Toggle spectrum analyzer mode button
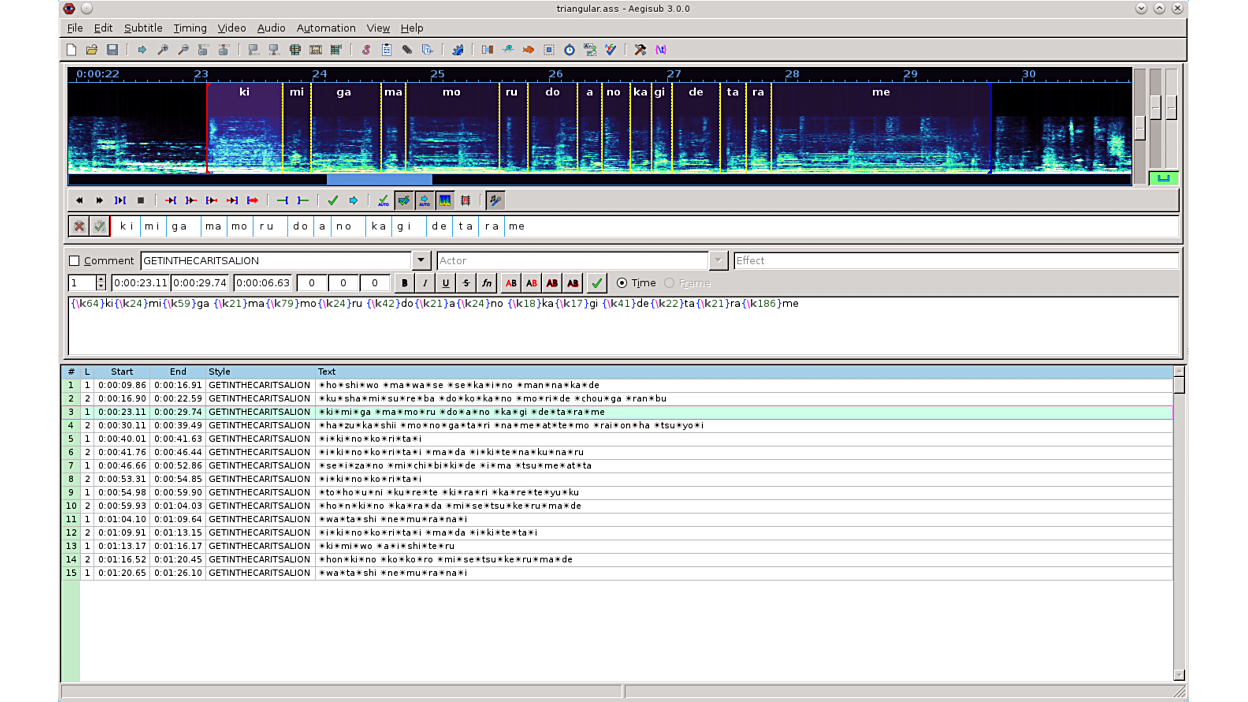Screen dimensions: 1248x702 (445, 200)
